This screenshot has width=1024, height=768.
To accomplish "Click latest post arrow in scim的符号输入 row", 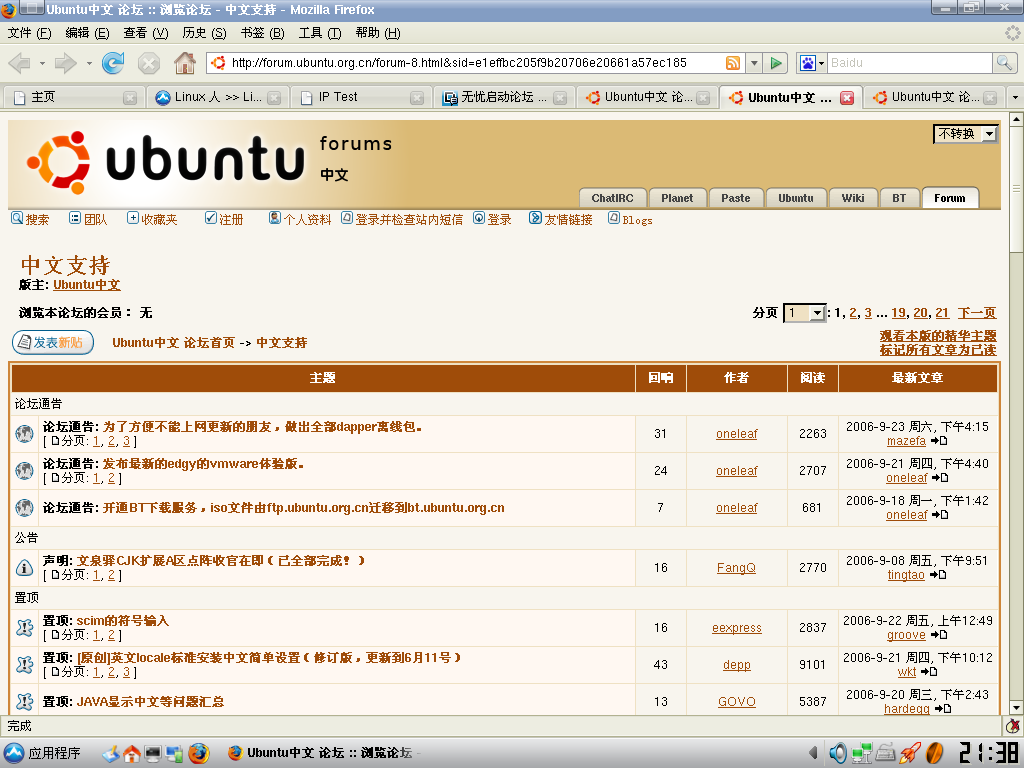I will 939,635.
